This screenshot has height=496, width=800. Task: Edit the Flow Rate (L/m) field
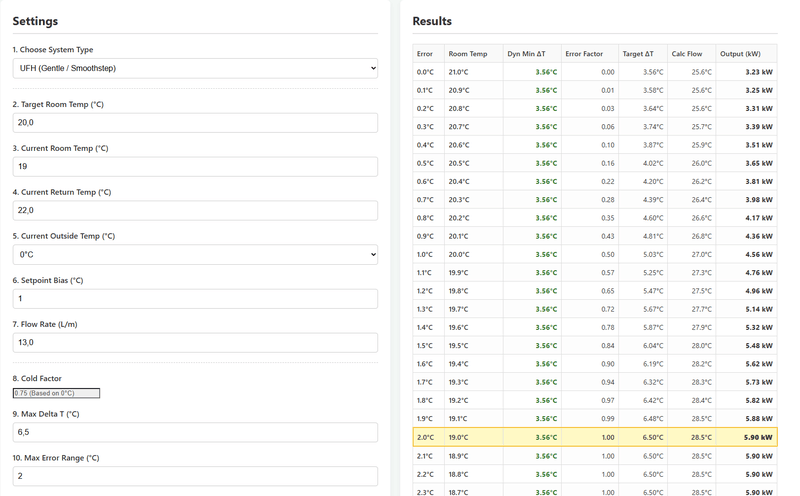pos(195,342)
